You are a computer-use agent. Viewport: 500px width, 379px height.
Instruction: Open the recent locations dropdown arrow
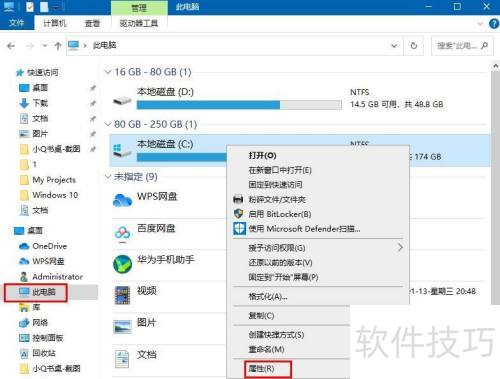(45, 46)
